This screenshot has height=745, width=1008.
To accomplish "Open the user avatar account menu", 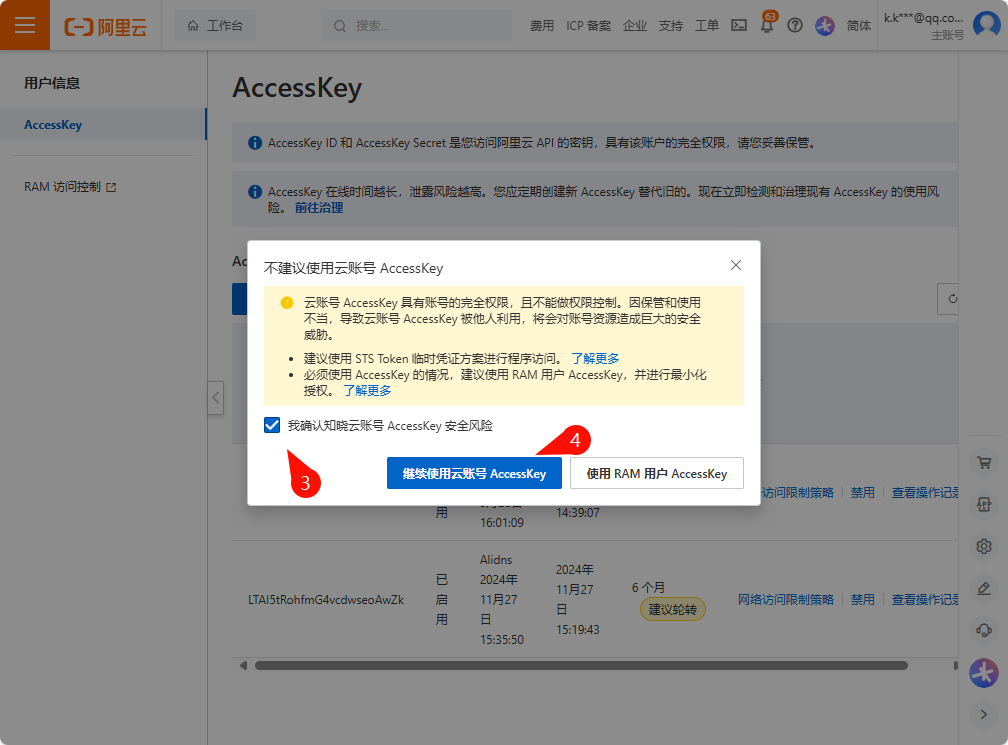I will [x=987, y=25].
